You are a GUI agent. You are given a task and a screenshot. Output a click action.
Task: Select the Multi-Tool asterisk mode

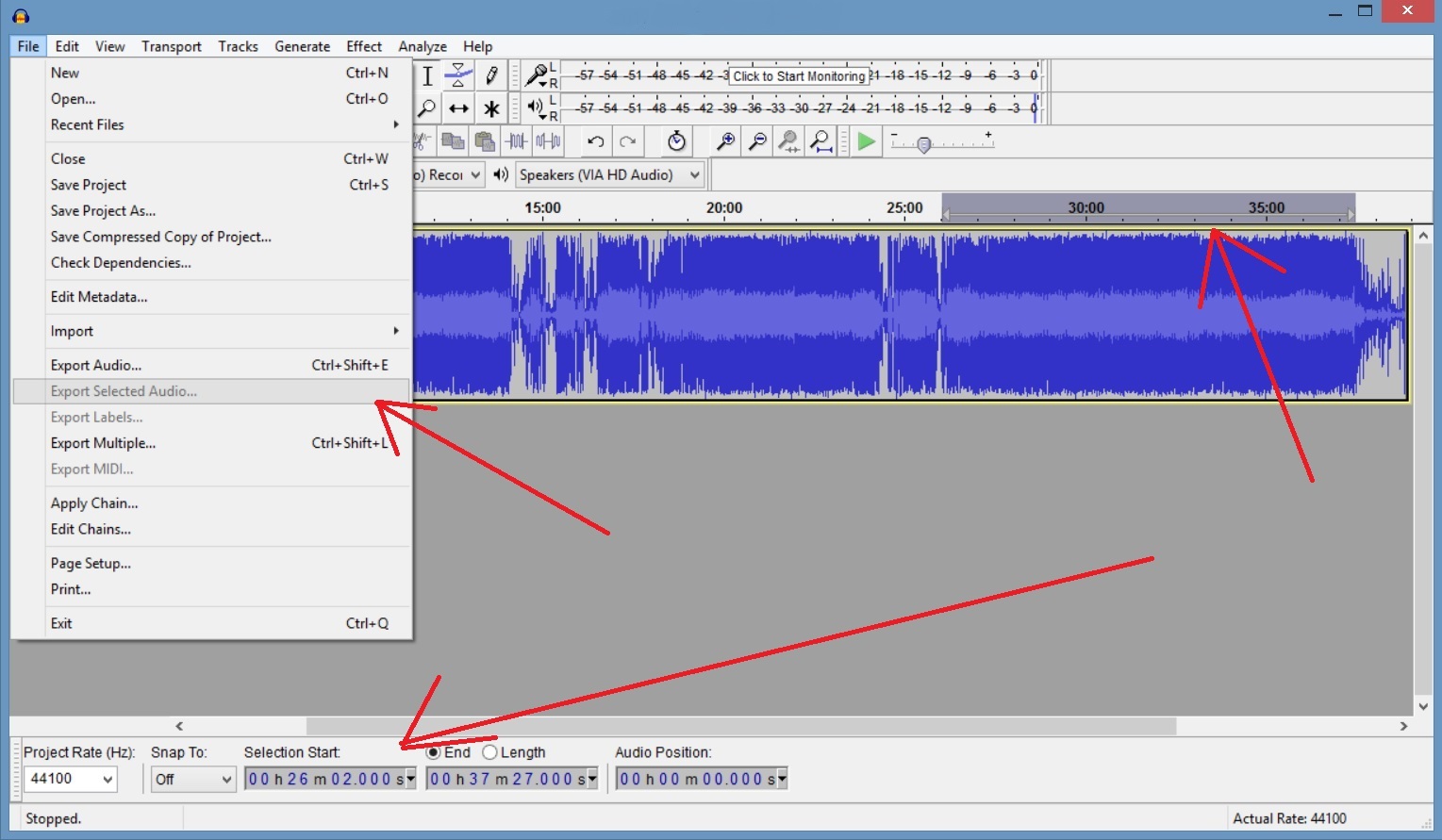click(x=490, y=108)
